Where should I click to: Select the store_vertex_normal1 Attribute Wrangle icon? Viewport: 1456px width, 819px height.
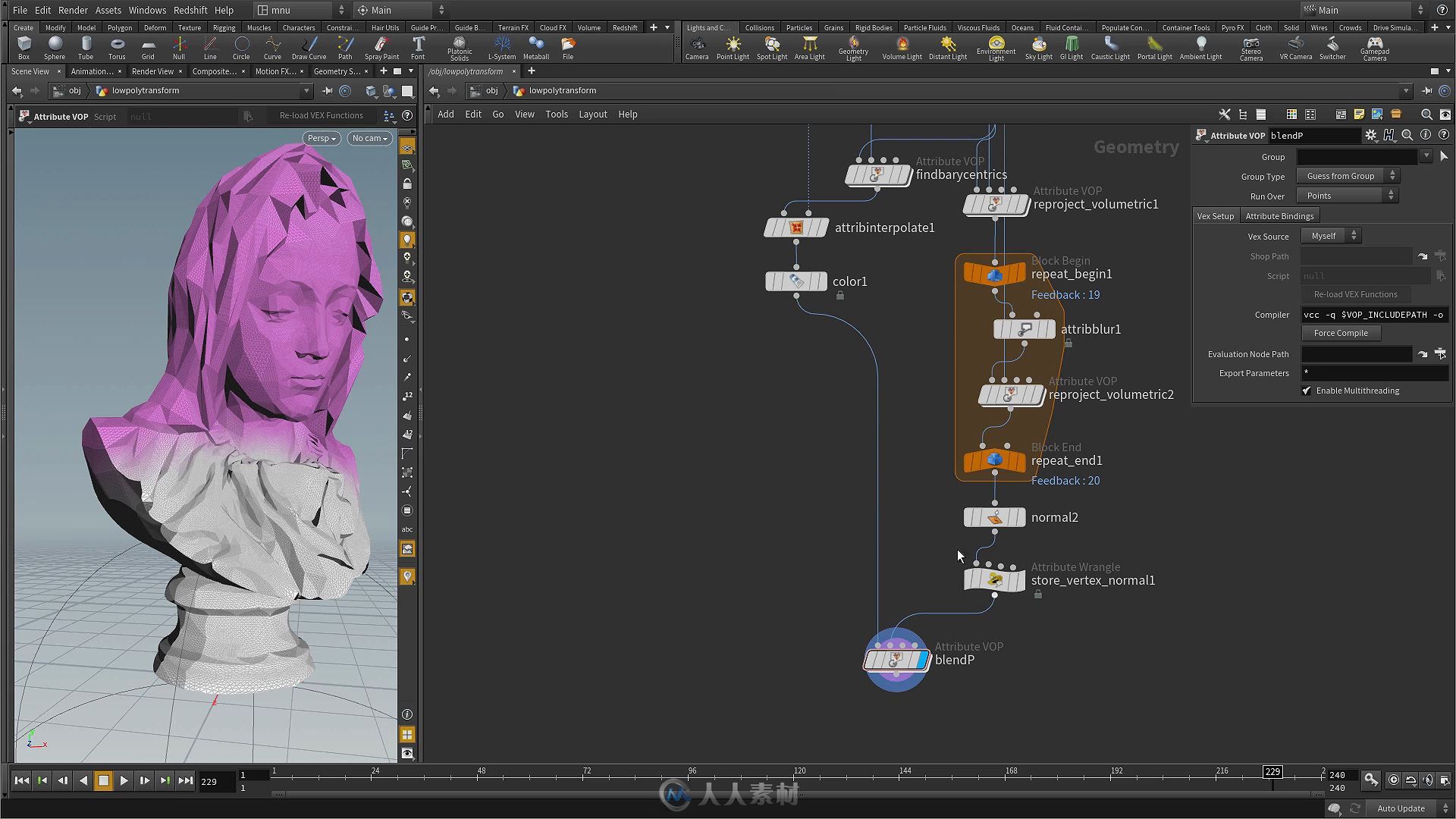(x=994, y=579)
